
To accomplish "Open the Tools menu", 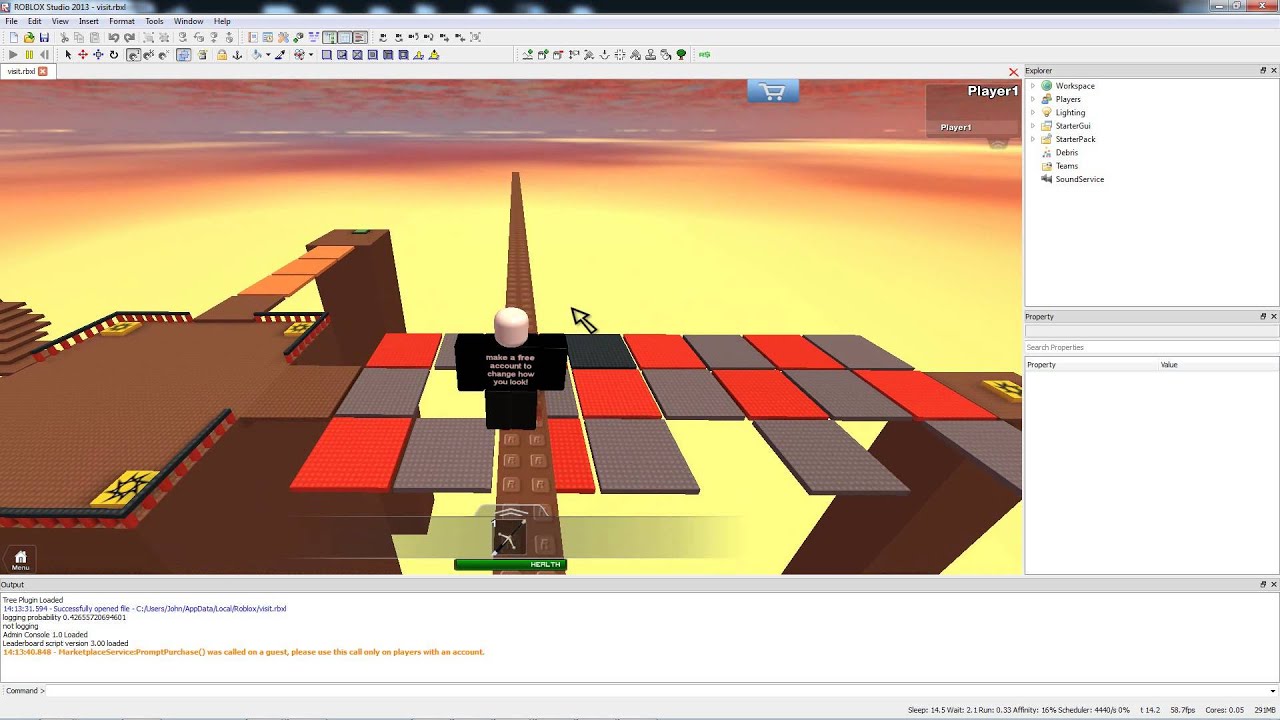I will 154,21.
